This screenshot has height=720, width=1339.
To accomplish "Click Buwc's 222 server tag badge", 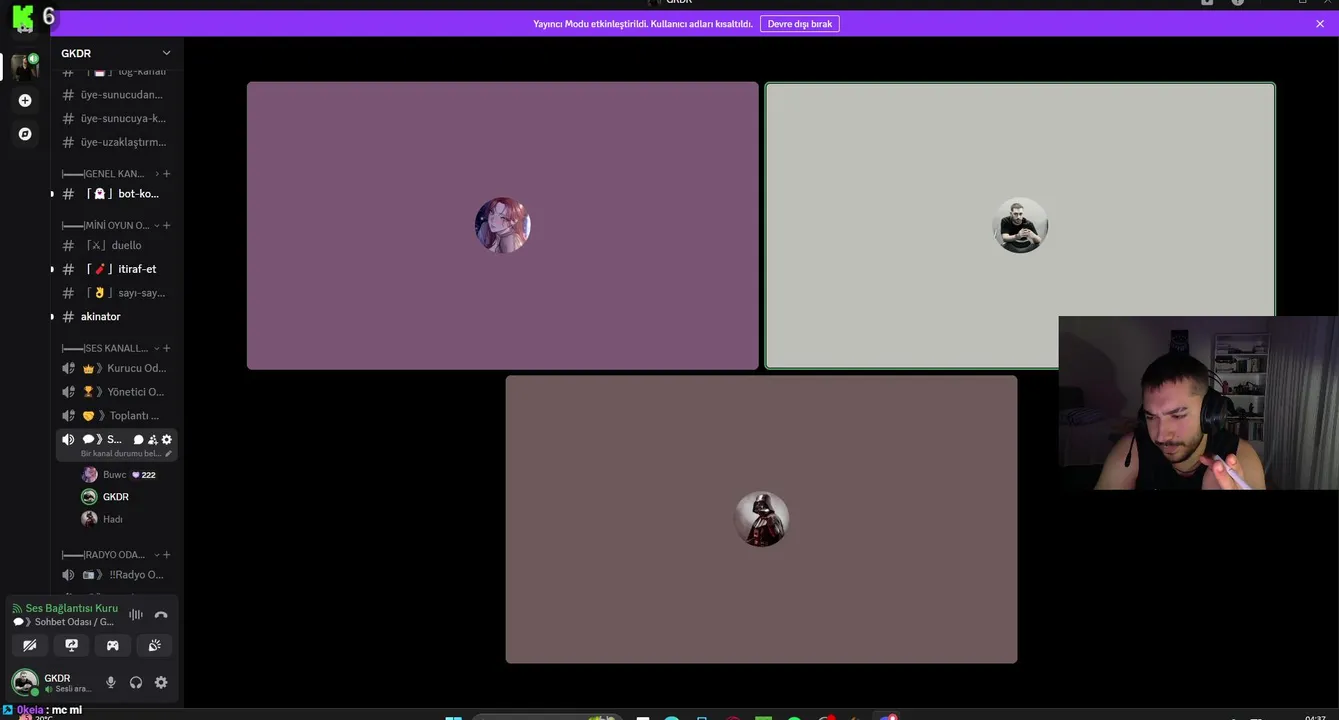I will (144, 475).
